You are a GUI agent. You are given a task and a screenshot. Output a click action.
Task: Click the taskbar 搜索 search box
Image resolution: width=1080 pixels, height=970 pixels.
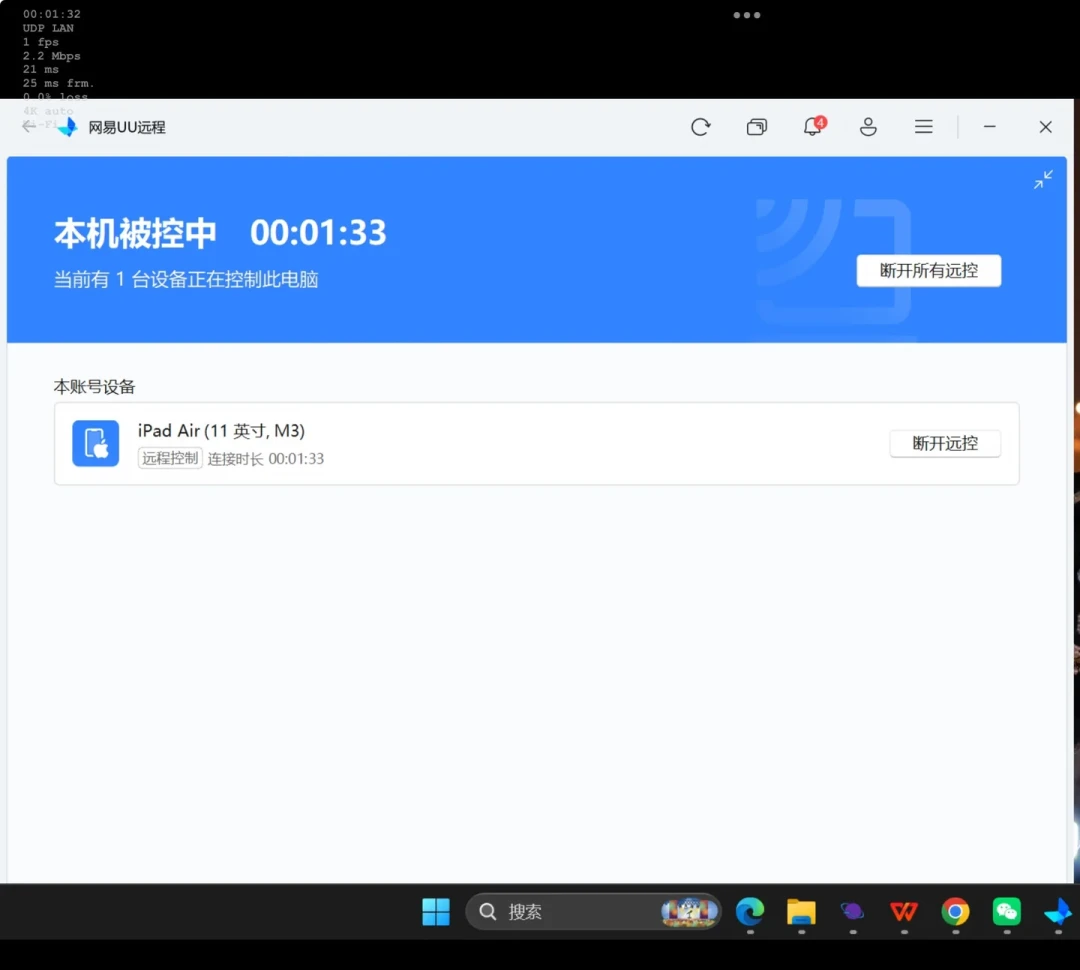(593, 911)
